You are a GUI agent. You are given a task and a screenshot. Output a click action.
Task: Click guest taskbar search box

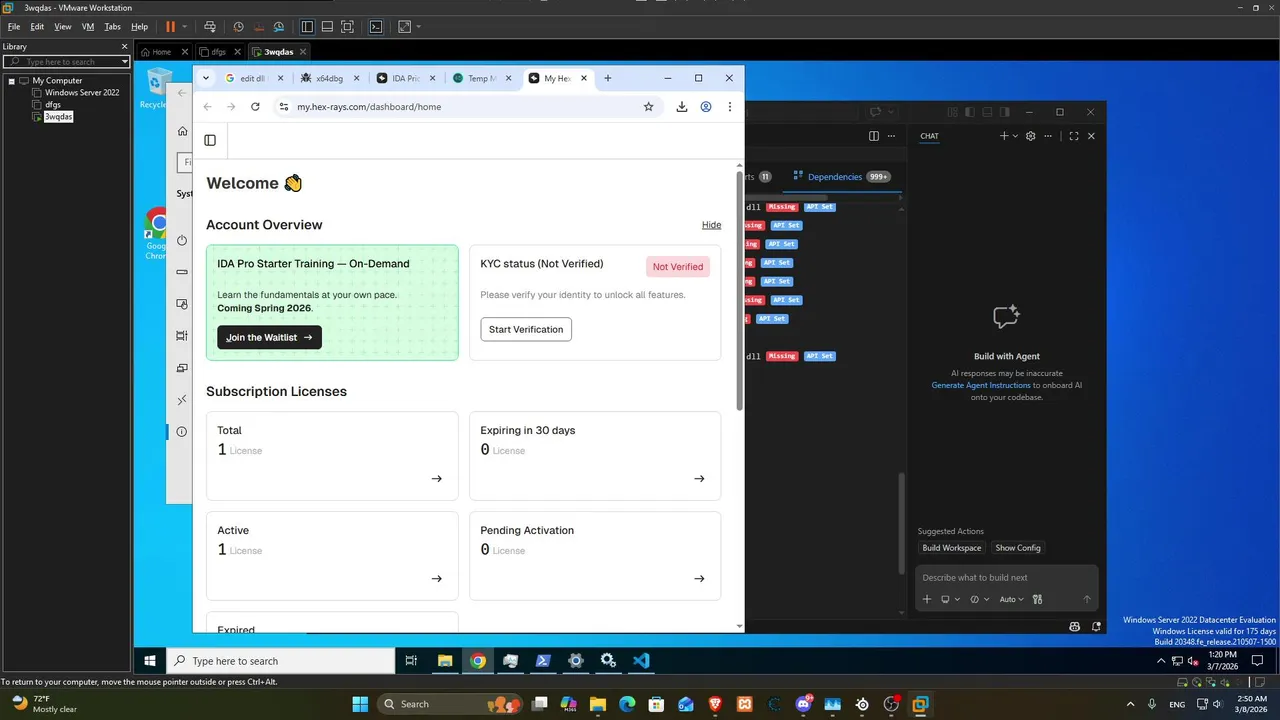[x=281, y=661]
